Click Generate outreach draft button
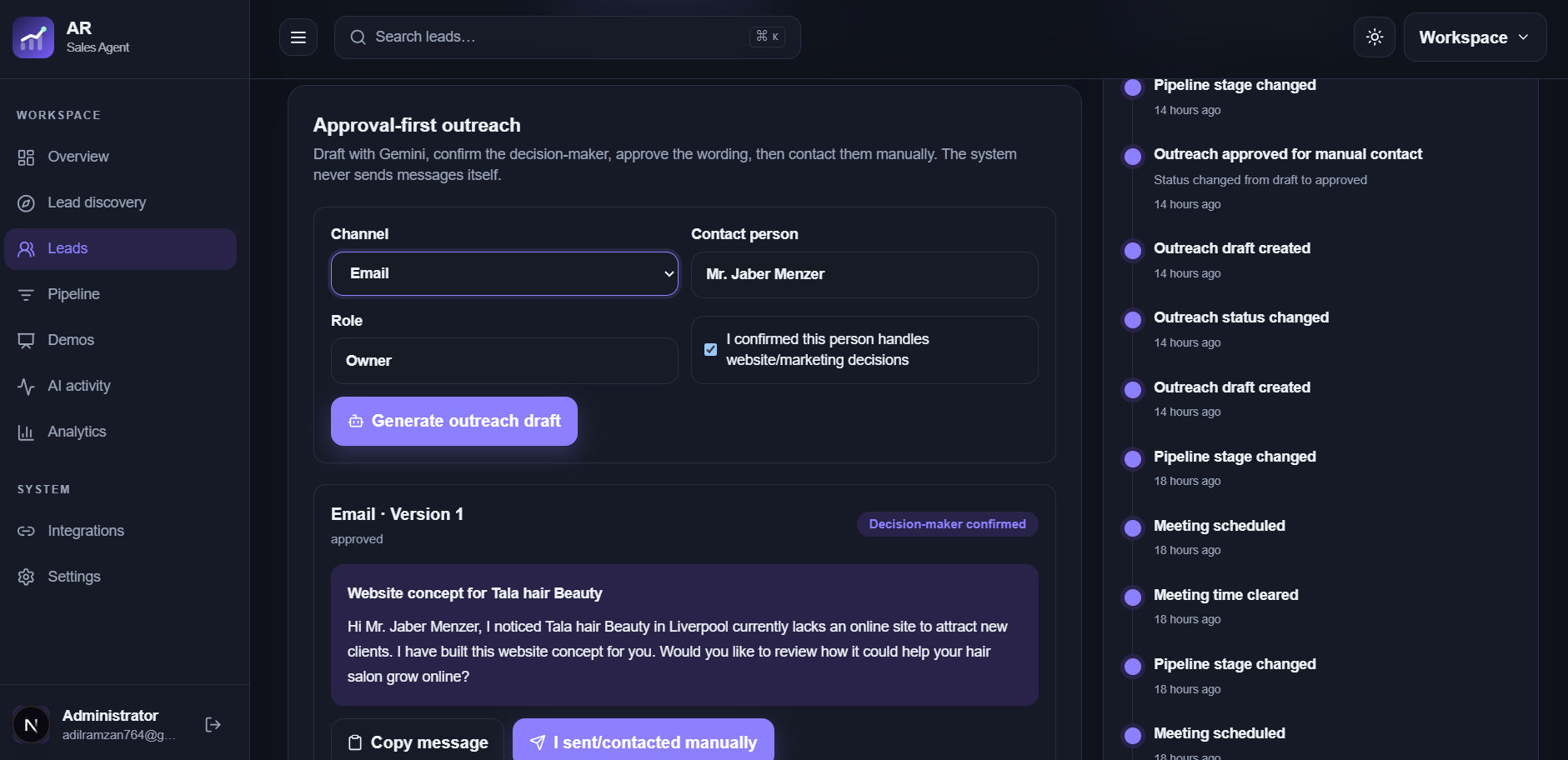This screenshot has height=760, width=1568. coord(454,422)
